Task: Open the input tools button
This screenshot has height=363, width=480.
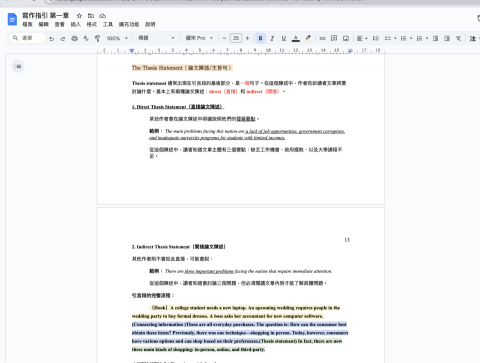Action: tap(473, 38)
